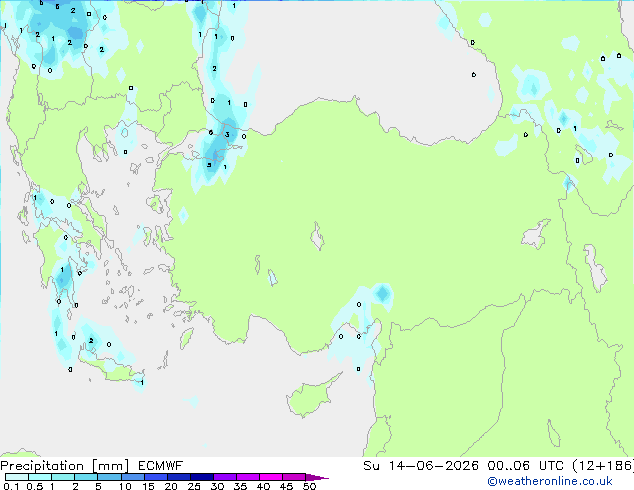The width and height of the screenshot is (634, 490).
Task: Click legend label '0.1'
Action: (11, 486)
